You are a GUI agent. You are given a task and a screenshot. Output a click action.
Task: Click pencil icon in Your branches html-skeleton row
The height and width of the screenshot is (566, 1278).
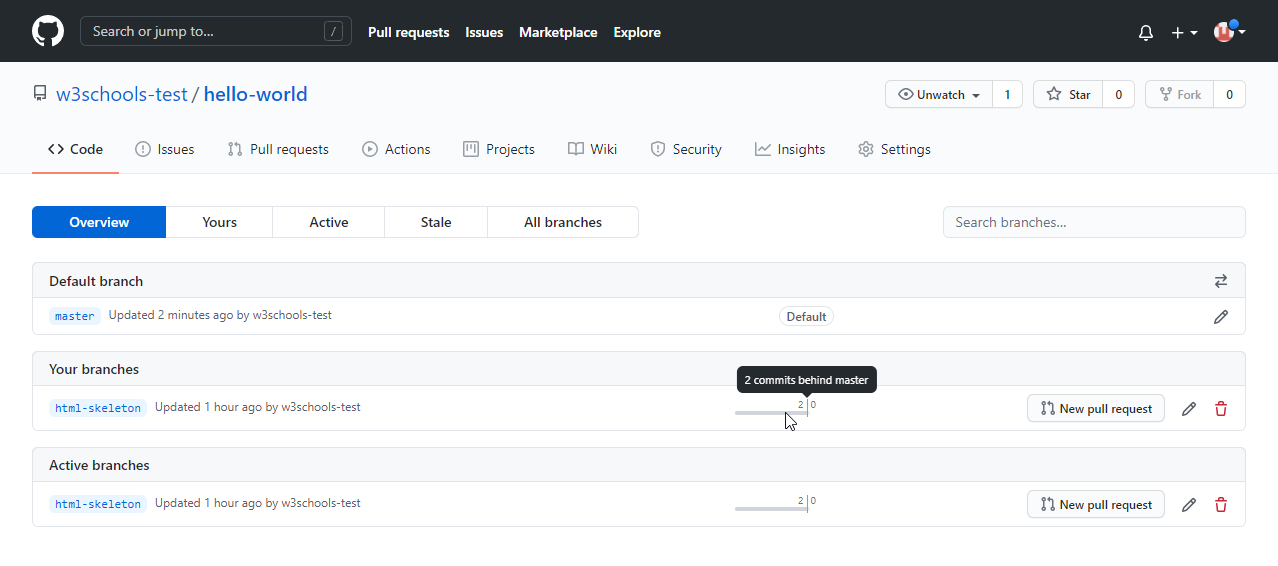tap(1188, 409)
